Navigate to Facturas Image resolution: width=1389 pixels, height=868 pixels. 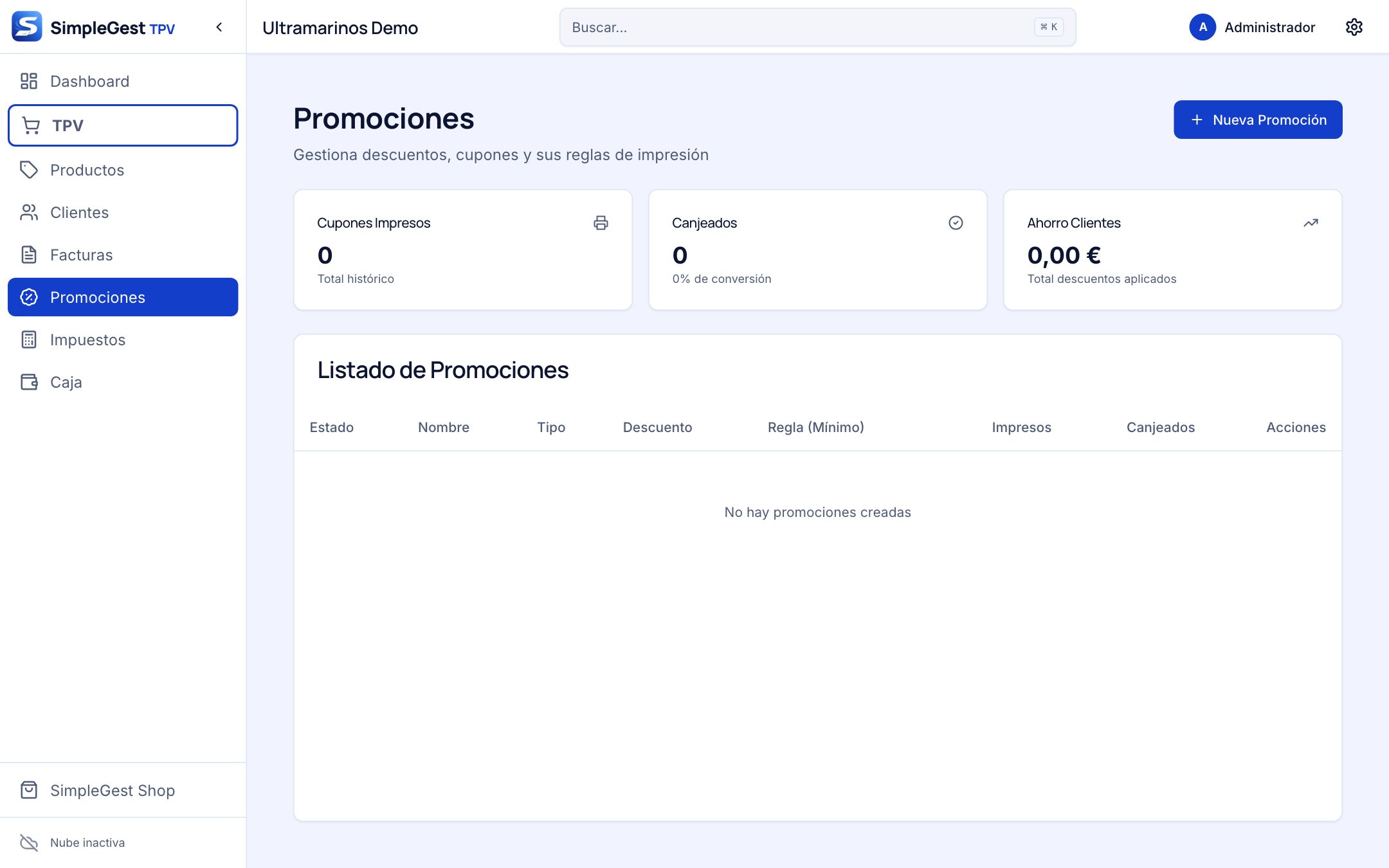[123, 255]
